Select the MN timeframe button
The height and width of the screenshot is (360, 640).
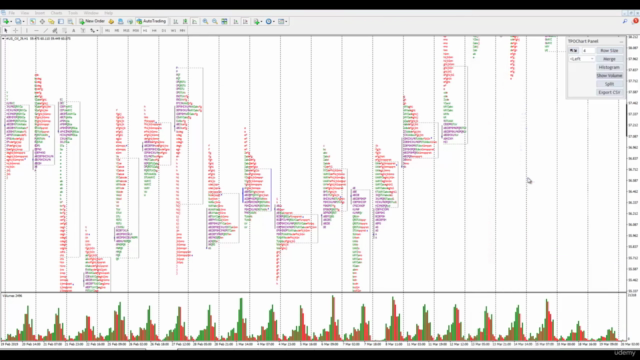pos(182,31)
